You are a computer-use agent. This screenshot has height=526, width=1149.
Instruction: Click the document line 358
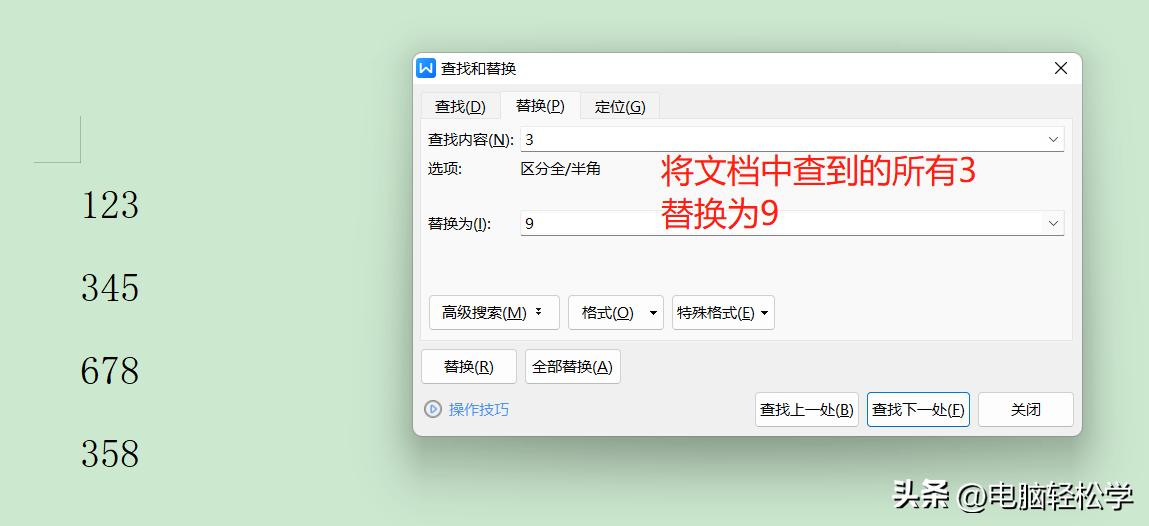110,453
